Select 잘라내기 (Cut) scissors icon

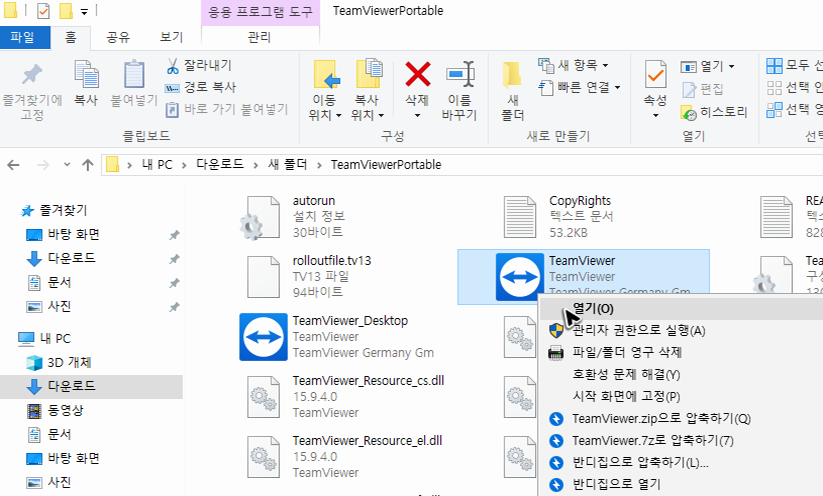point(172,66)
